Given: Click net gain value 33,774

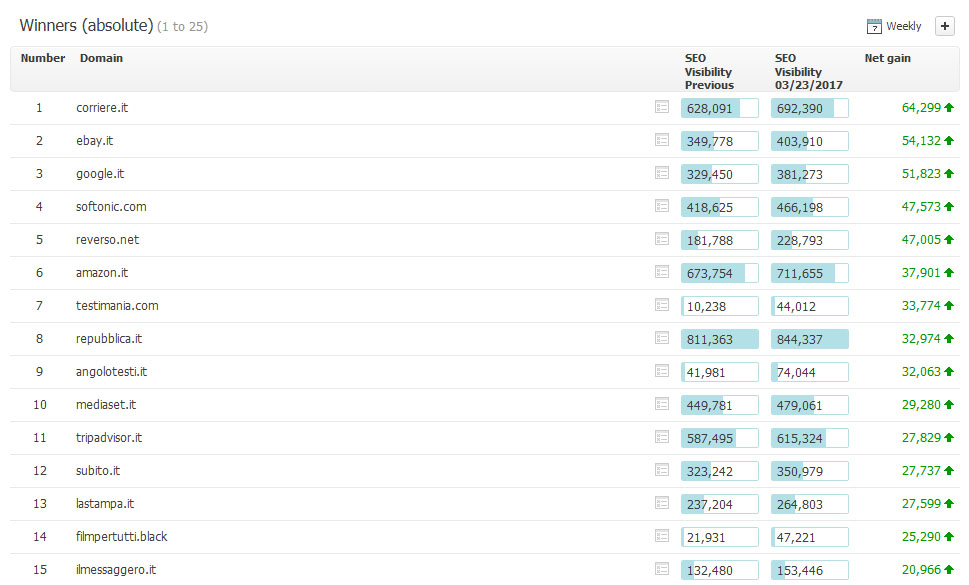Looking at the screenshot, I should tap(921, 306).
